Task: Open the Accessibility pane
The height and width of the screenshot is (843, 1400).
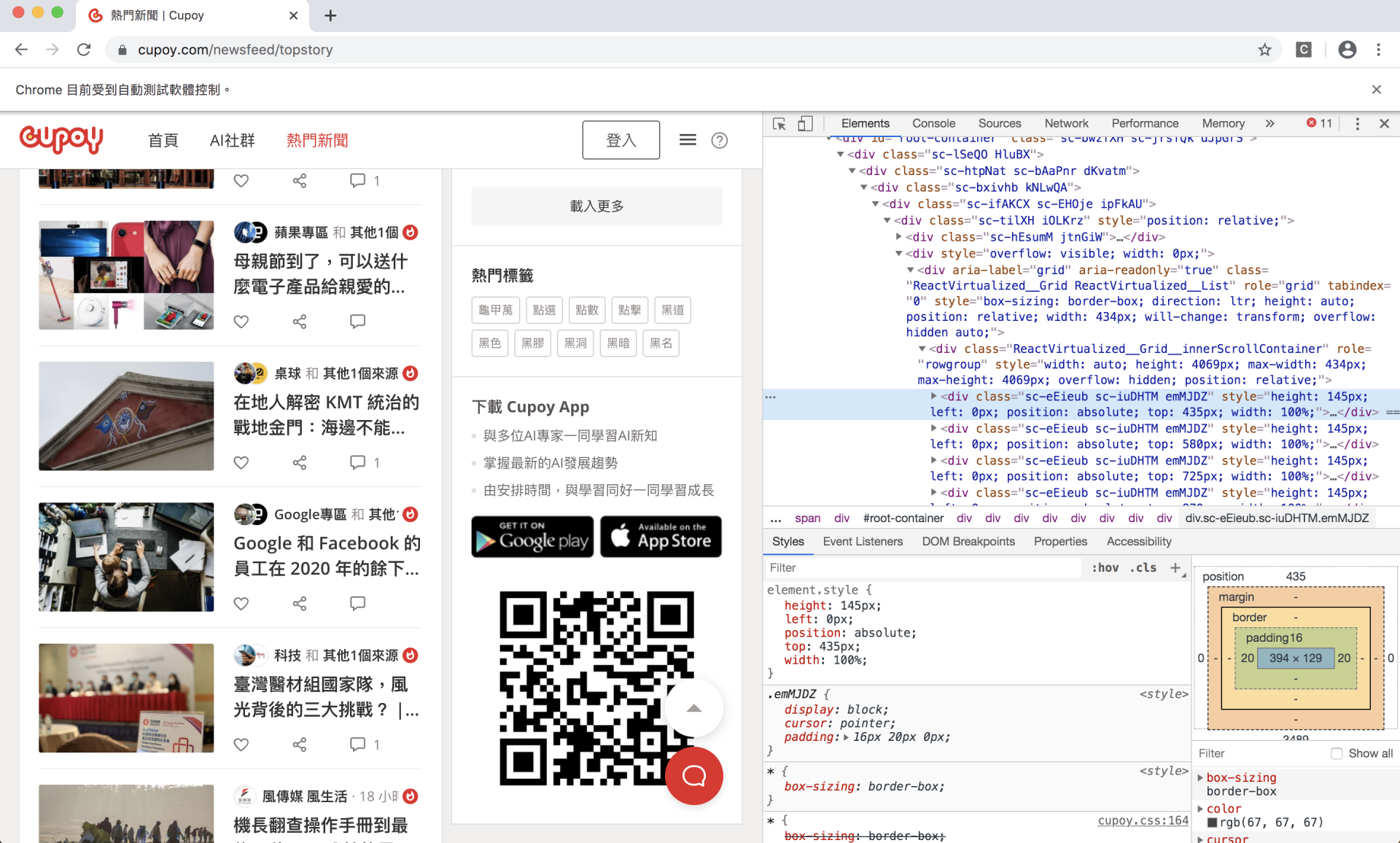Action: click(1139, 541)
